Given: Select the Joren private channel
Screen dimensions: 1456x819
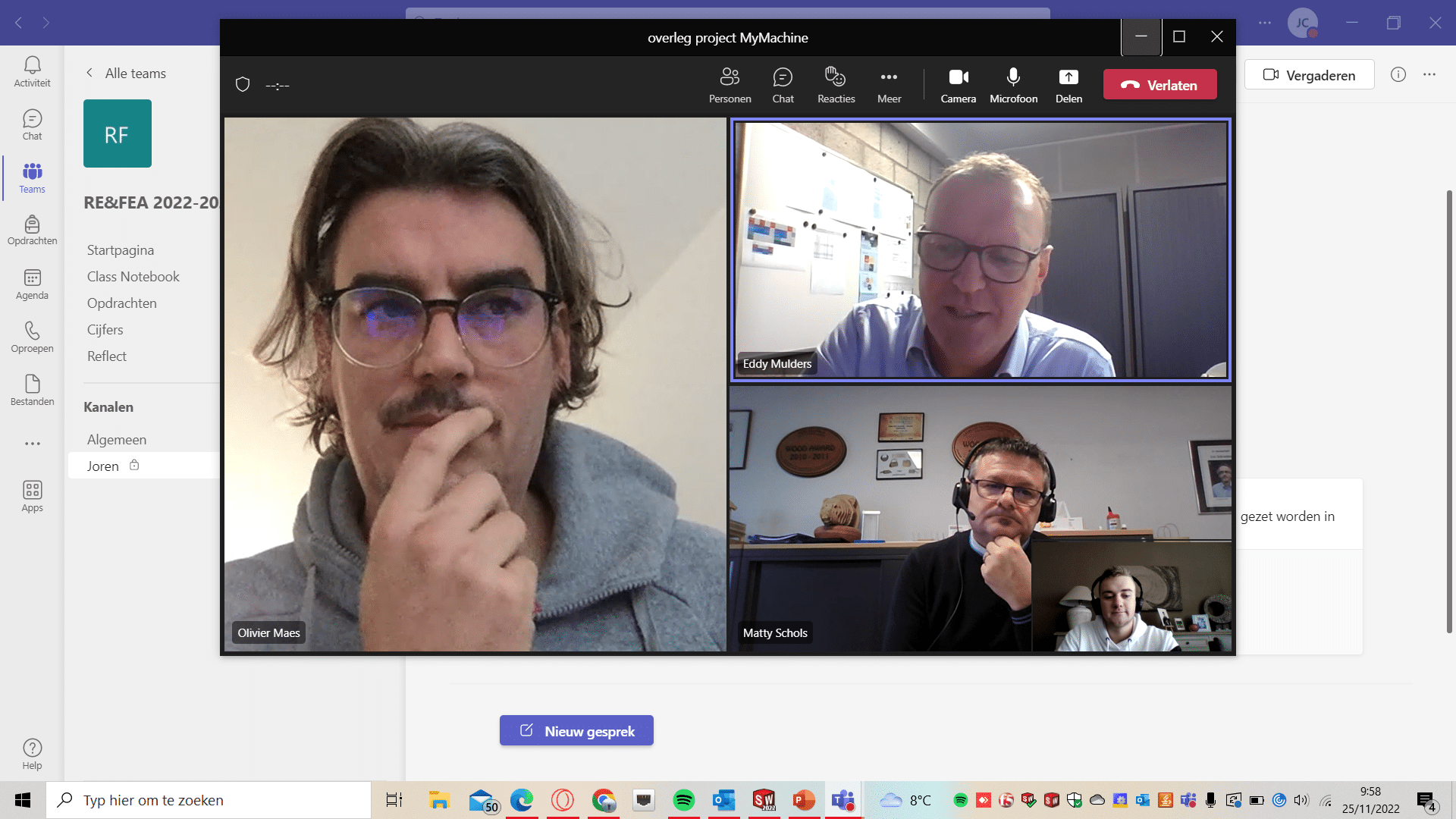Looking at the screenshot, I should point(144,465).
